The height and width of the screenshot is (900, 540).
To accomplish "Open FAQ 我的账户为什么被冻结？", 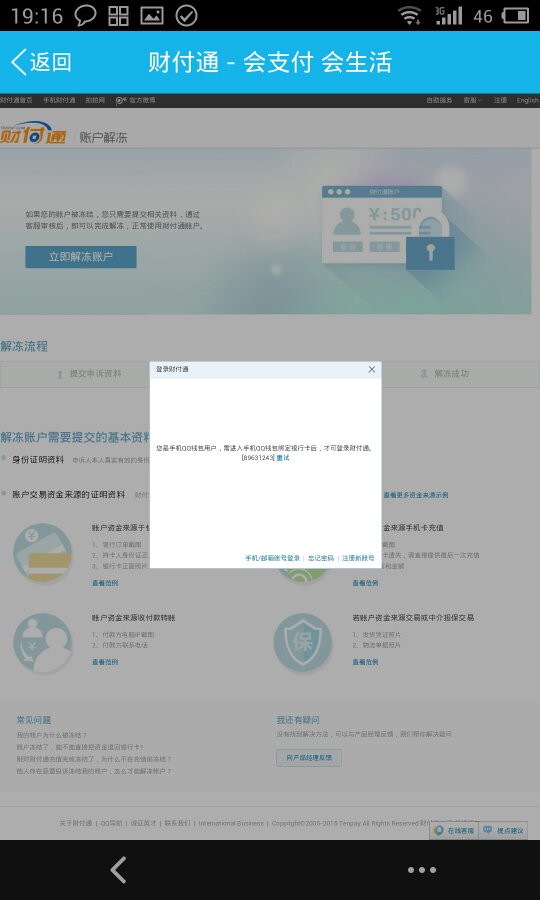I will (x=52, y=735).
